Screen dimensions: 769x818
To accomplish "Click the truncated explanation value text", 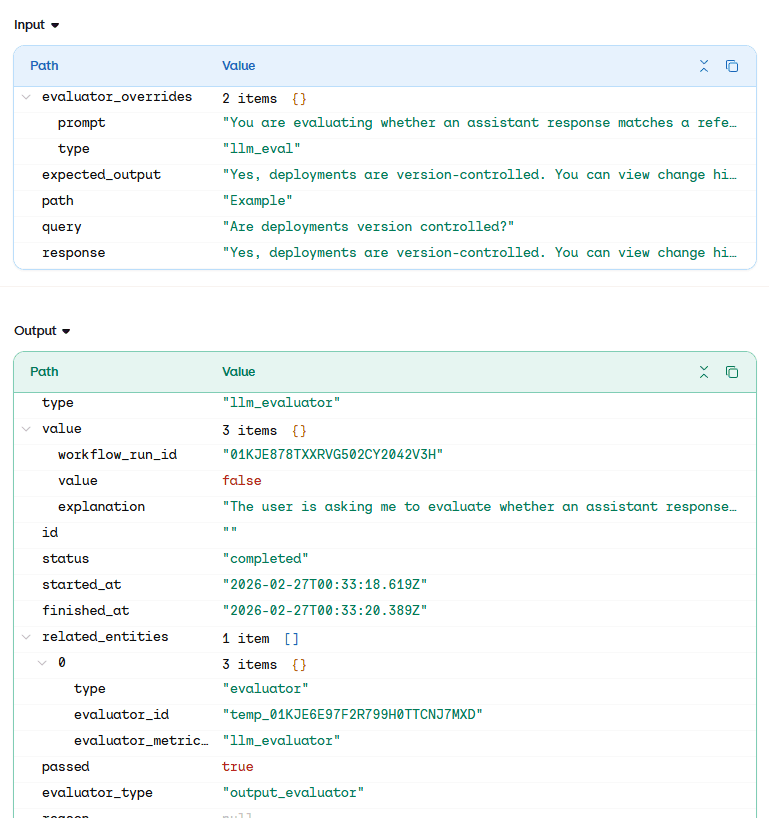I will [x=479, y=507].
